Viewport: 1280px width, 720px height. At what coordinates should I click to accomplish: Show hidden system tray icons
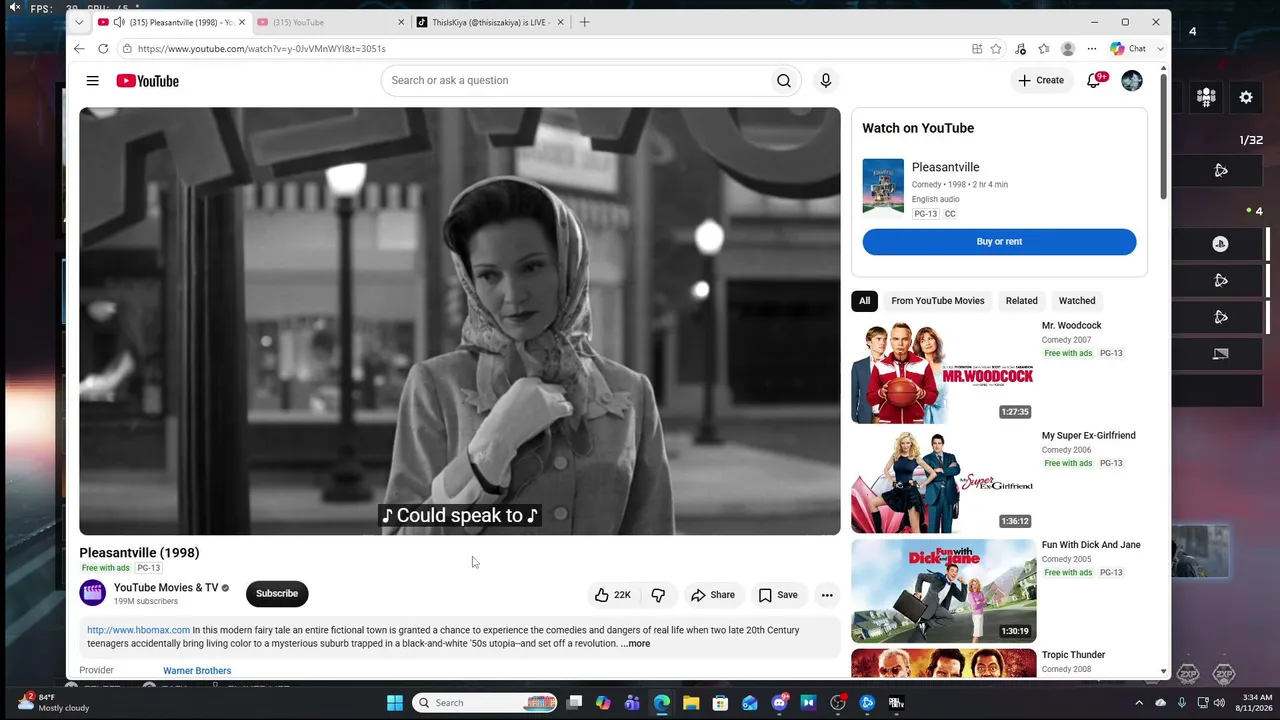[x=1139, y=703]
